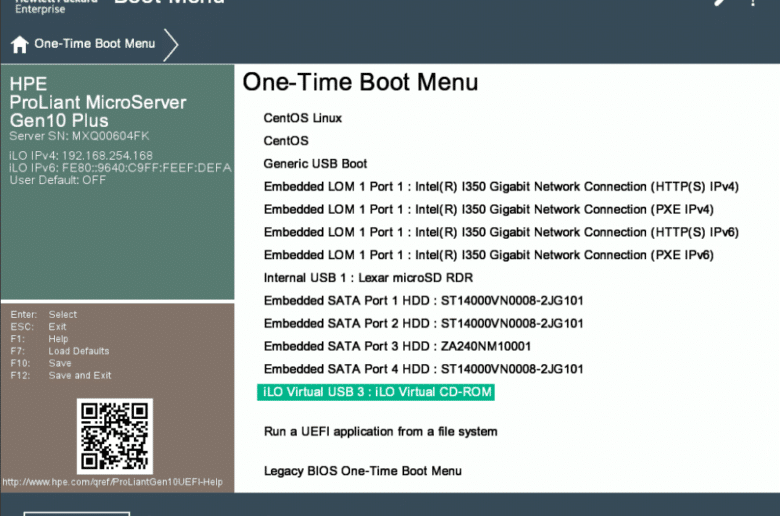780x516 pixels.
Task: Boot from LOM 1 Port 1 PXE IPv4
Action: 488,209
